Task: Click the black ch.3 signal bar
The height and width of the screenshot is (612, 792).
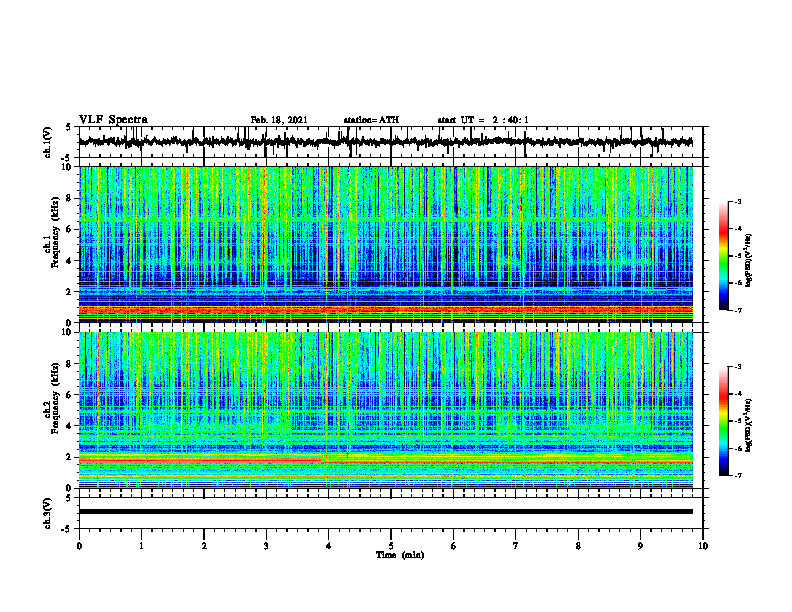Action: coord(385,512)
